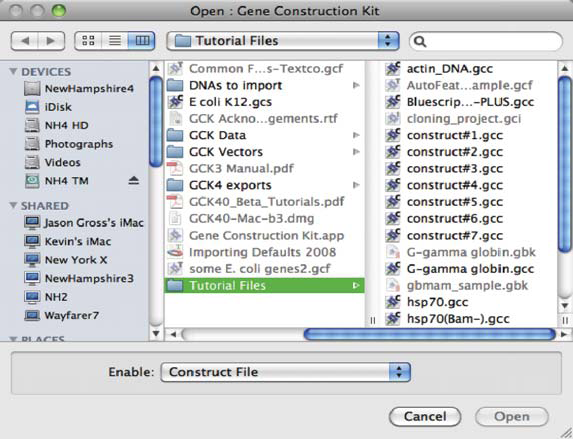Switch to icon view

coord(88,41)
